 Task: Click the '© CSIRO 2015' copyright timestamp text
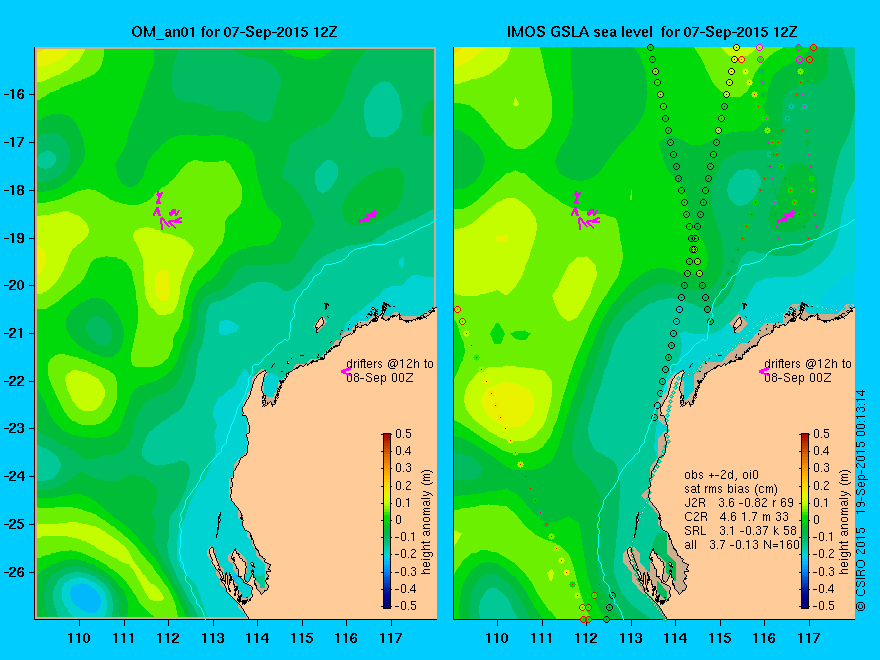coord(861,501)
